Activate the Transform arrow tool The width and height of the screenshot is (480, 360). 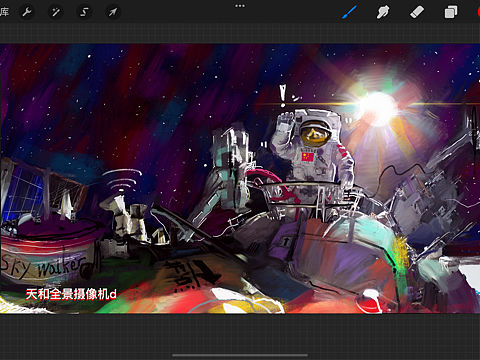pyautogui.click(x=113, y=12)
